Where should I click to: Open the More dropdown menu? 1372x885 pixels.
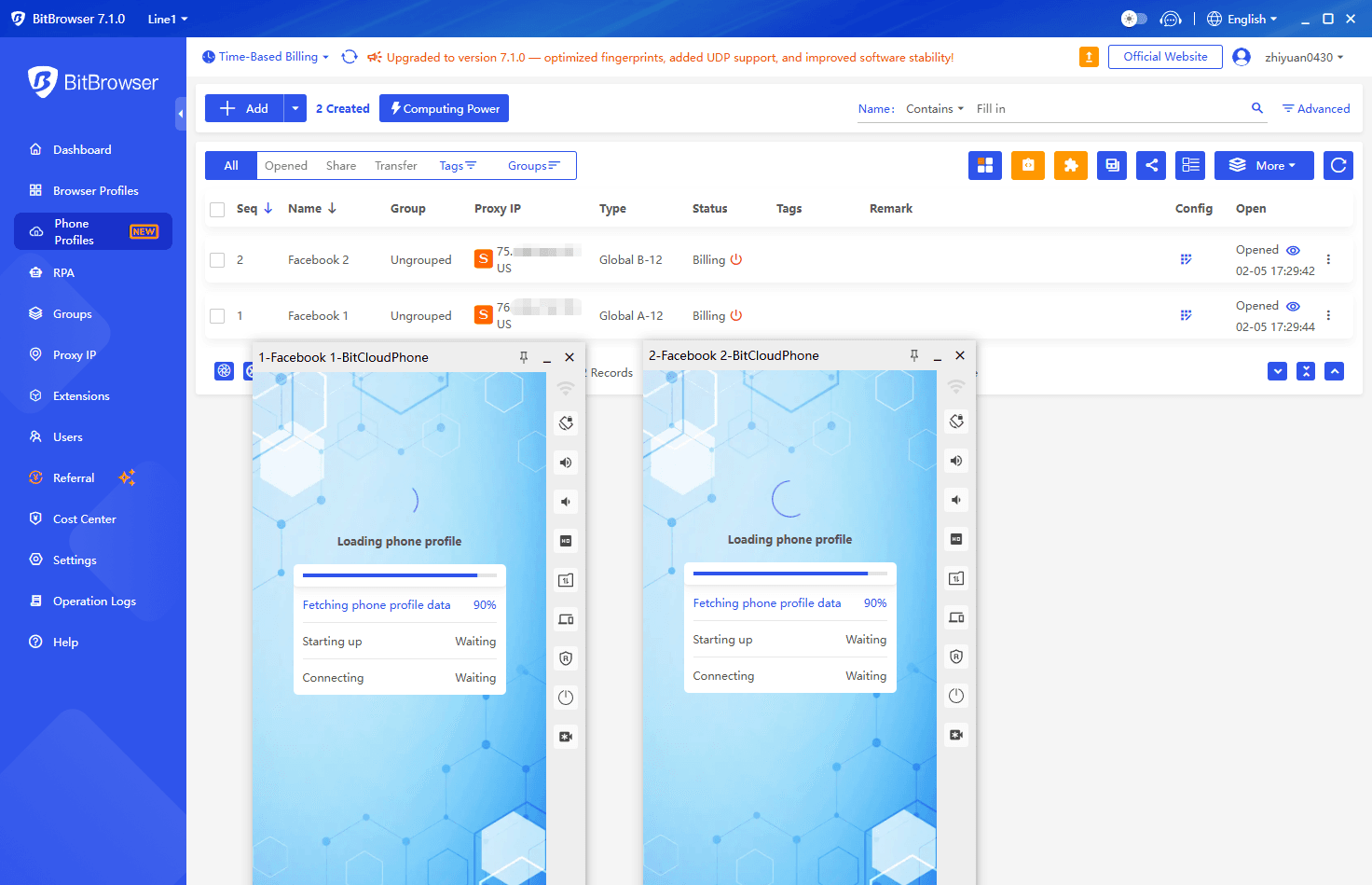(1264, 165)
